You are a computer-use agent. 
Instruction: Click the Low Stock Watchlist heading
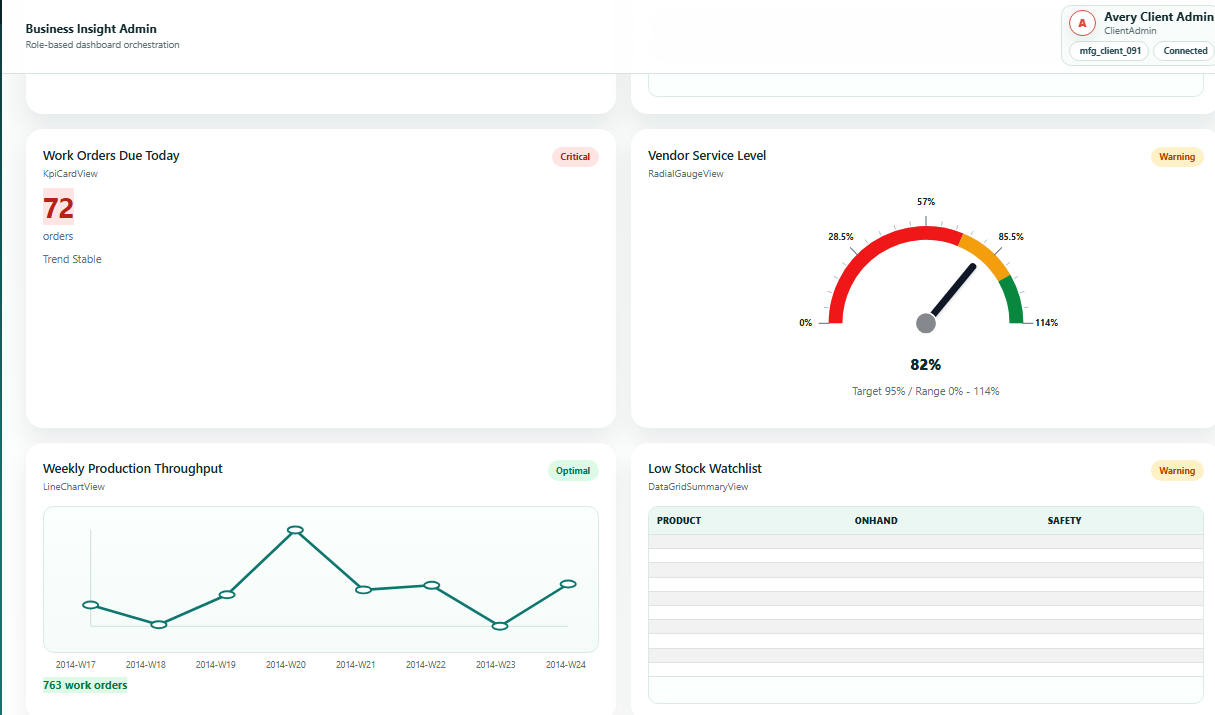click(705, 469)
